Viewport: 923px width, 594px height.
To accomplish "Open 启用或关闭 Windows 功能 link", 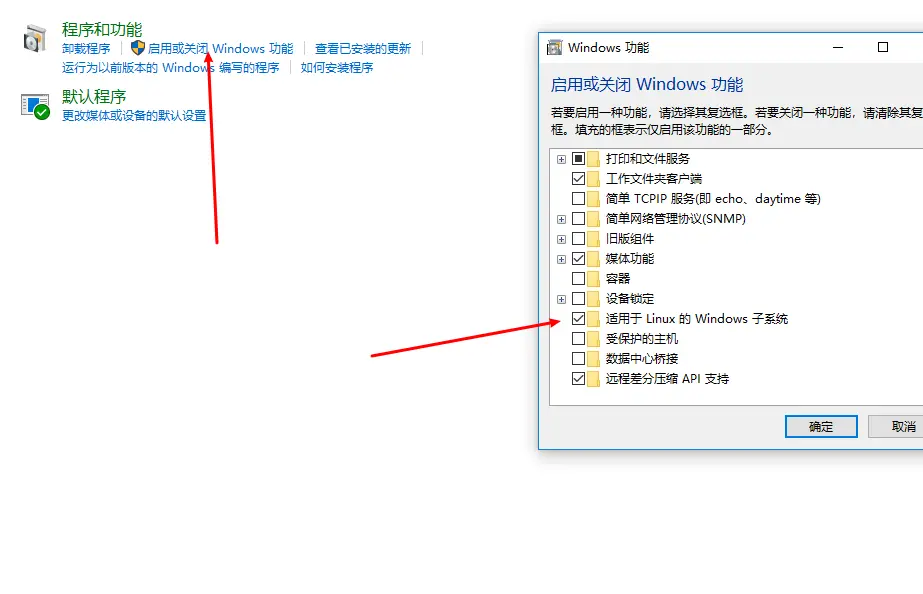I will click(x=220, y=48).
